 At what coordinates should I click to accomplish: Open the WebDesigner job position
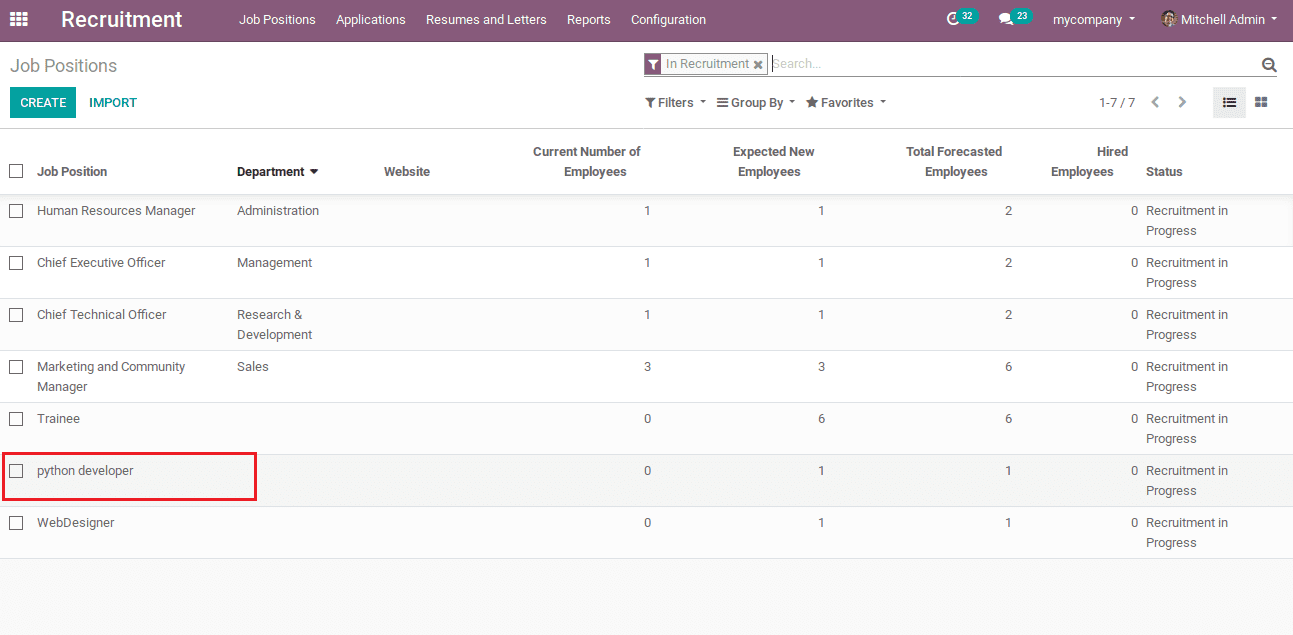tap(76, 523)
